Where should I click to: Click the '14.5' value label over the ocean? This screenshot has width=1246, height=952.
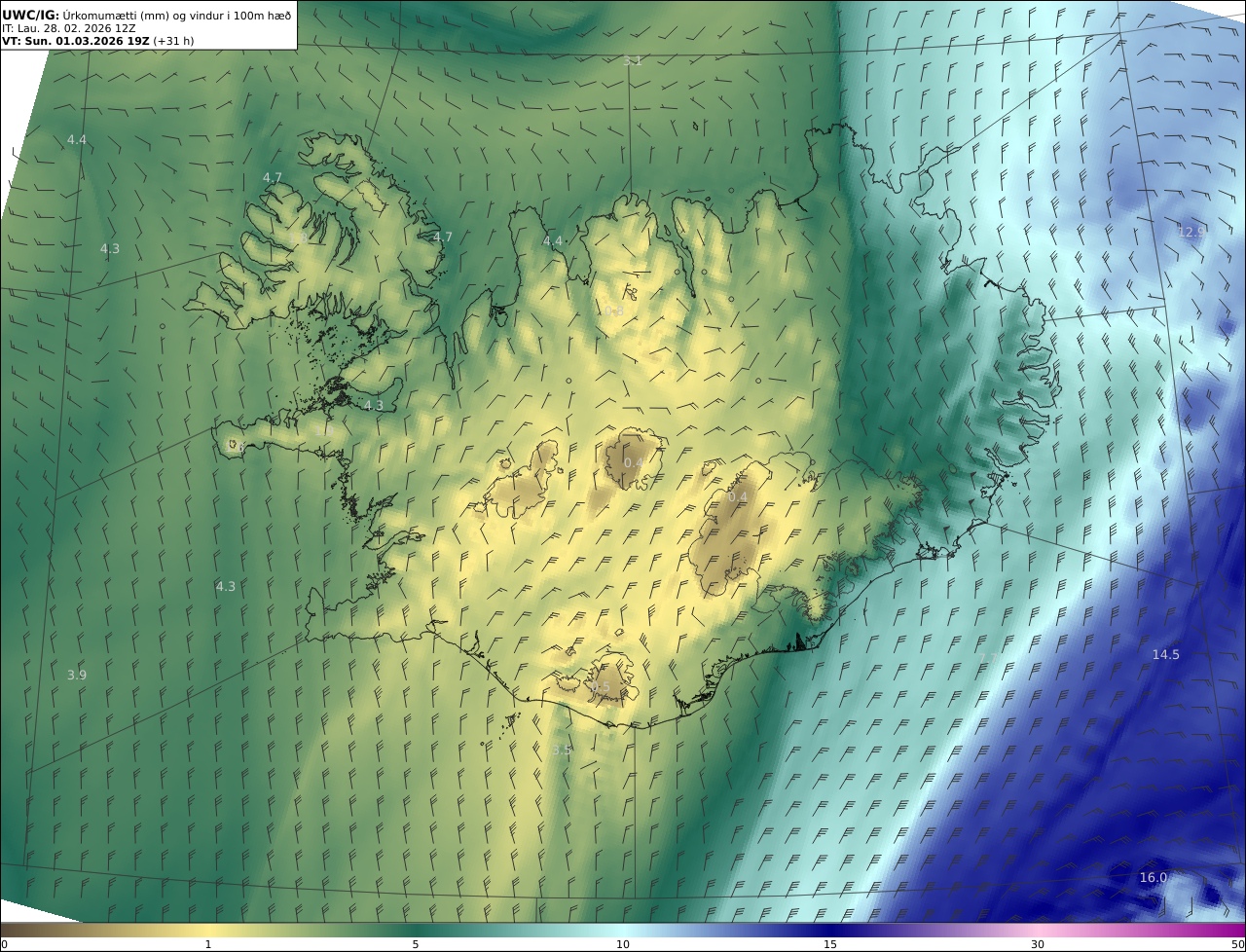(1165, 654)
